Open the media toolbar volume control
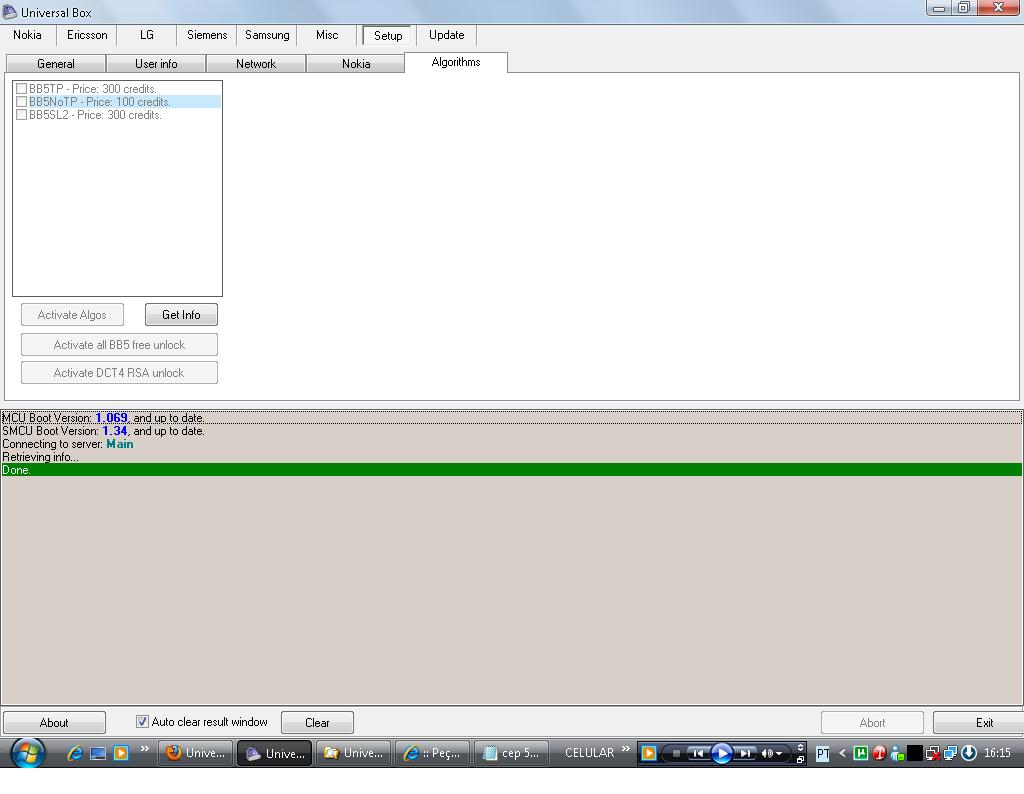1024x794 pixels. click(x=771, y=753)
